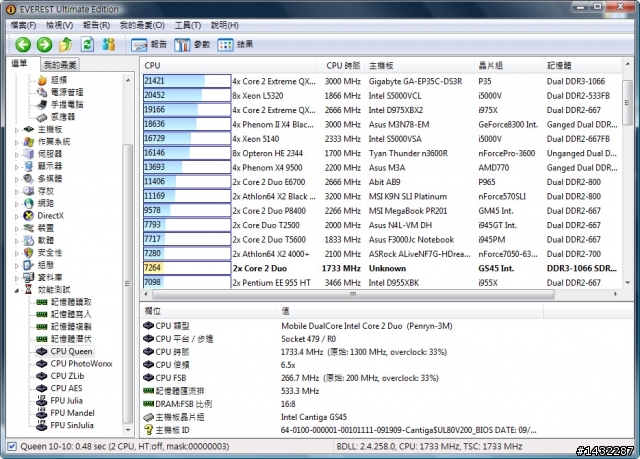Screen dimensions: 640x459
Task: Click the 11406 score bar
Action: pyautogui.click(x=187, y=182)
